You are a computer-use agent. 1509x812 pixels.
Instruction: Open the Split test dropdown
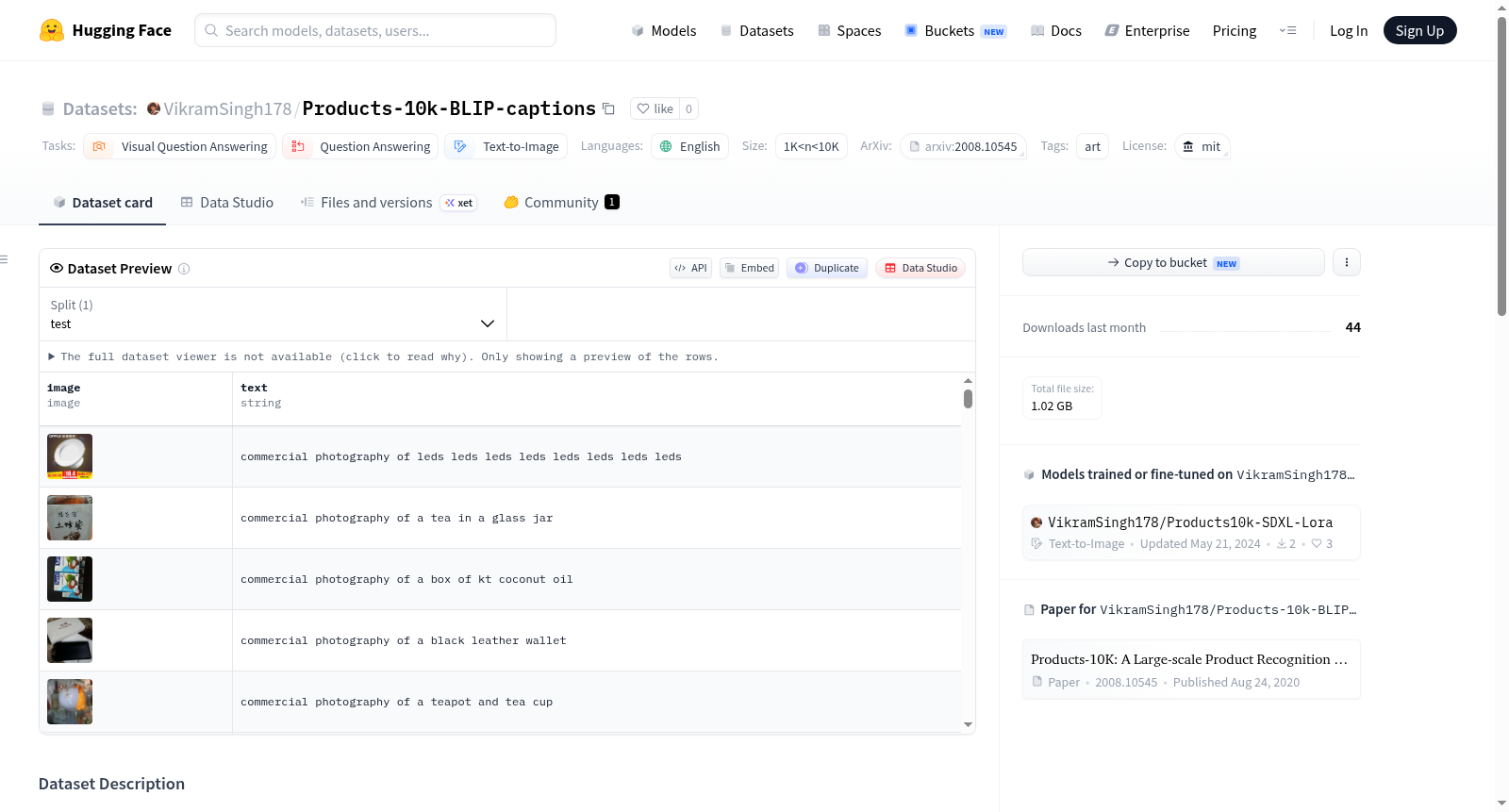point(273,314)
